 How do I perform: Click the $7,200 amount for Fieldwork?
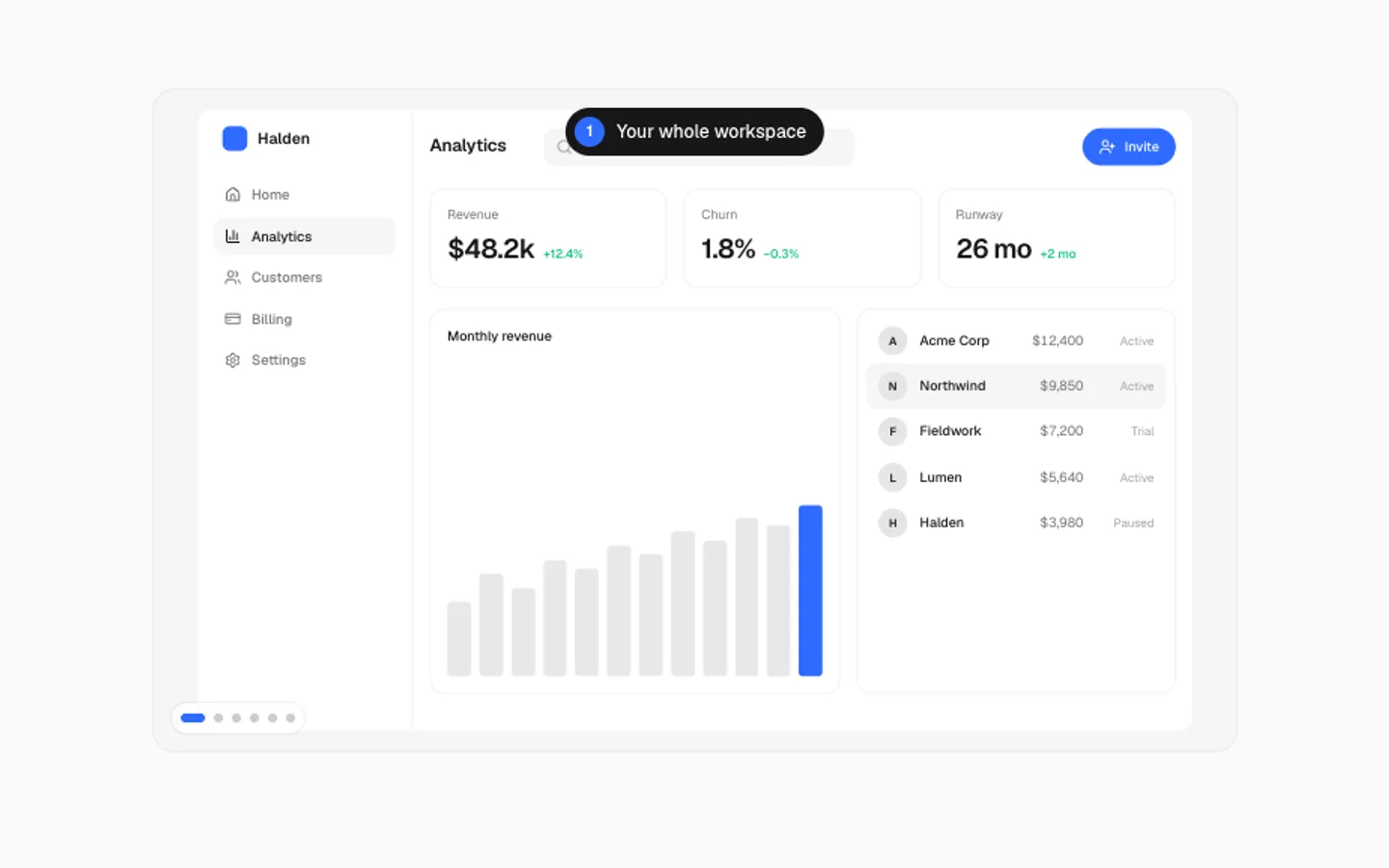click(x=1061, y=431)
